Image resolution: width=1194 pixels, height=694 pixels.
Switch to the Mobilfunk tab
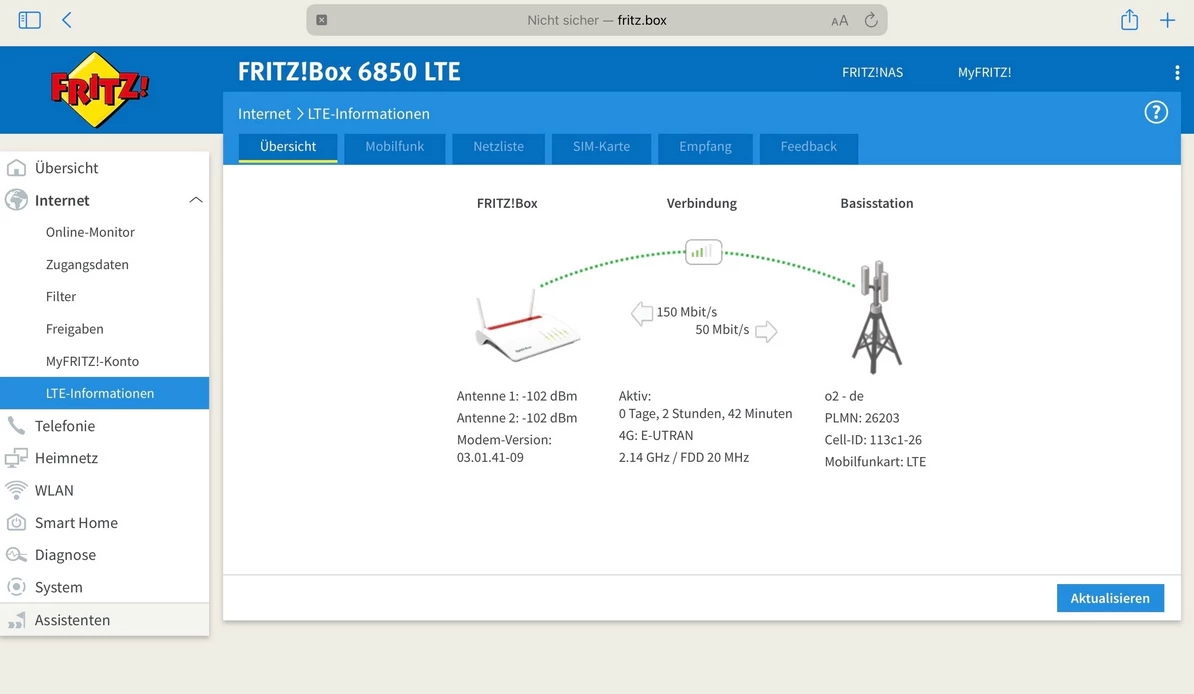pos(394,147)
